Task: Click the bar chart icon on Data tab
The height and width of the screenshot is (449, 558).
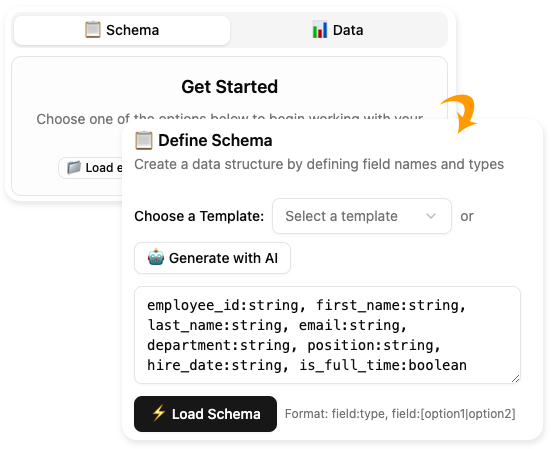Action: (x=320, y=30)
